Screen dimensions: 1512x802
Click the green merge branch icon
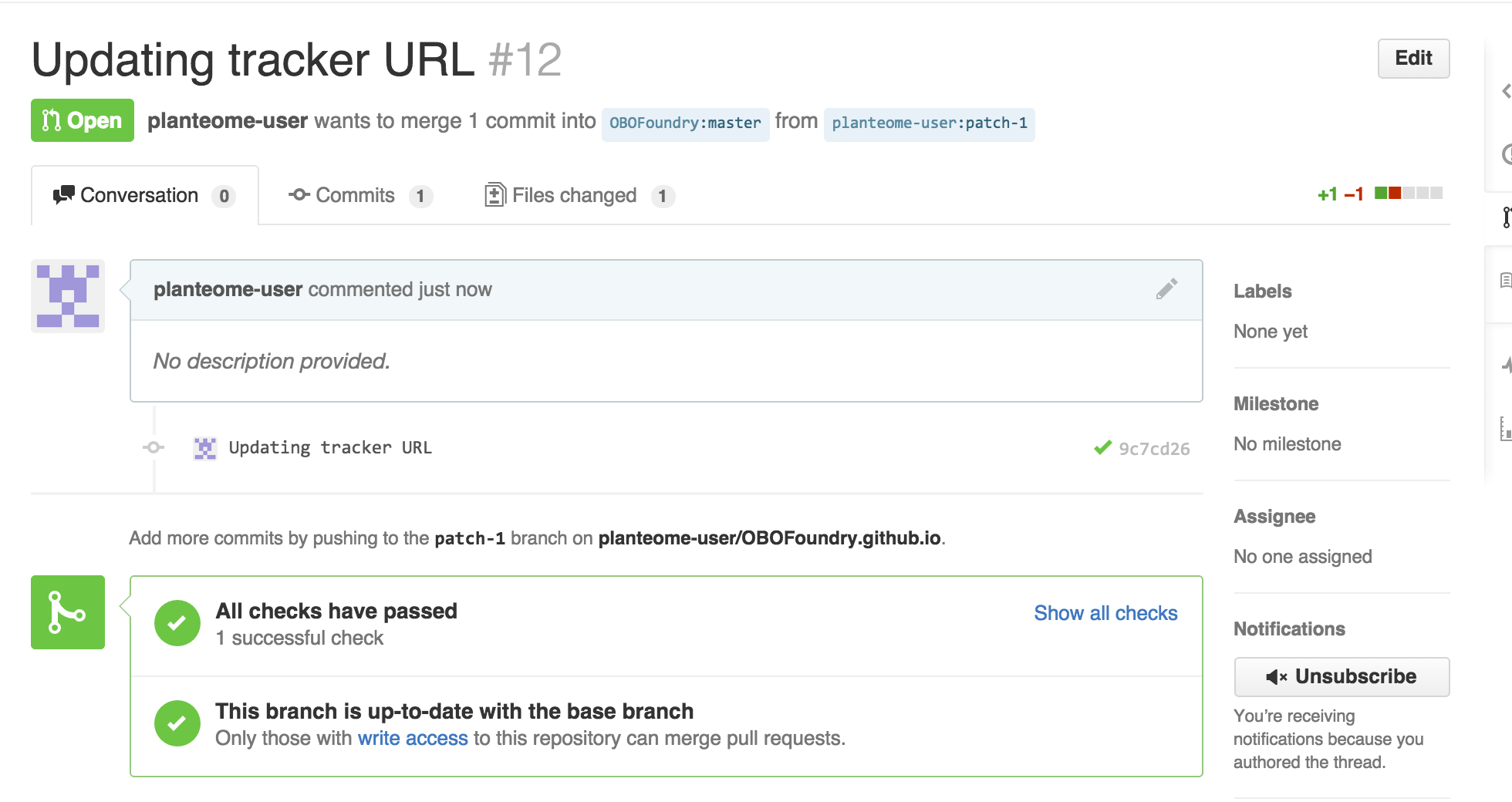point(68,612)
